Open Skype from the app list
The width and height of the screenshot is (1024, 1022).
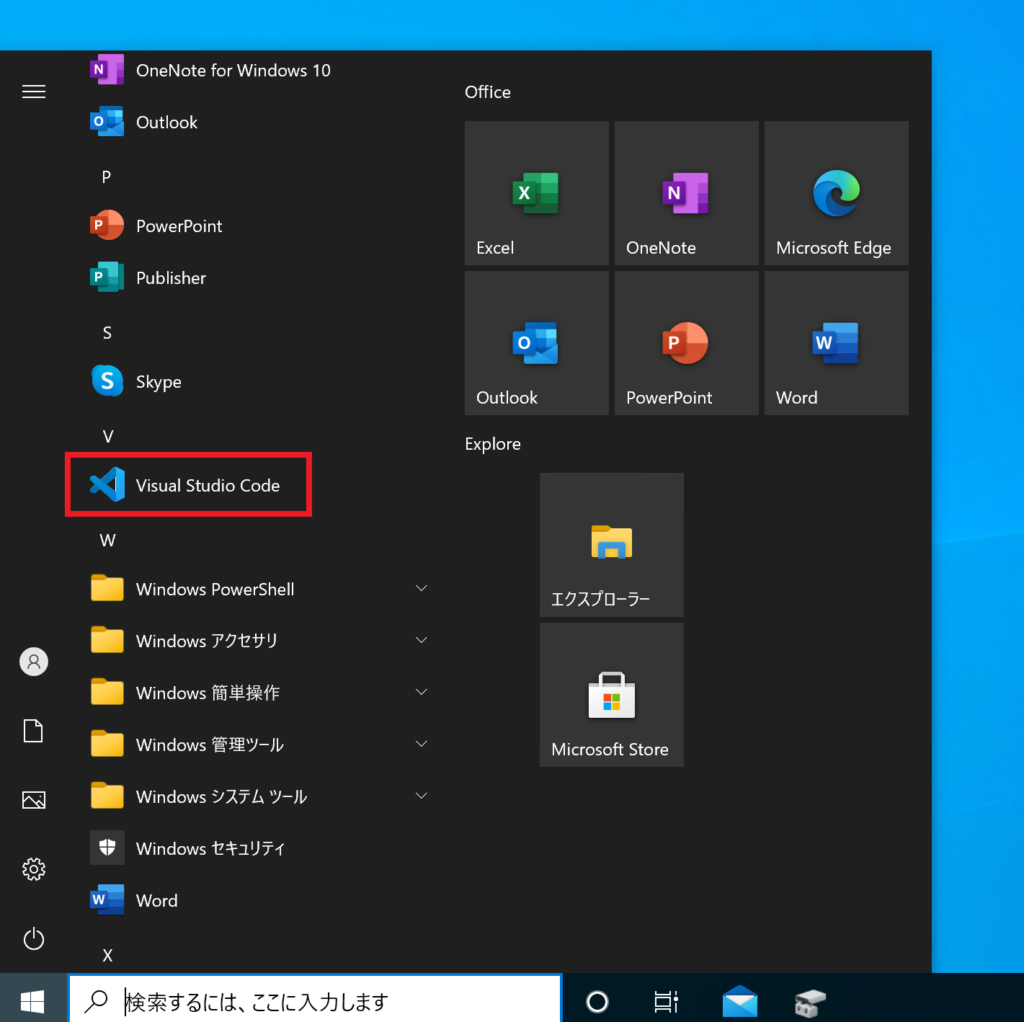click(256, 381)
